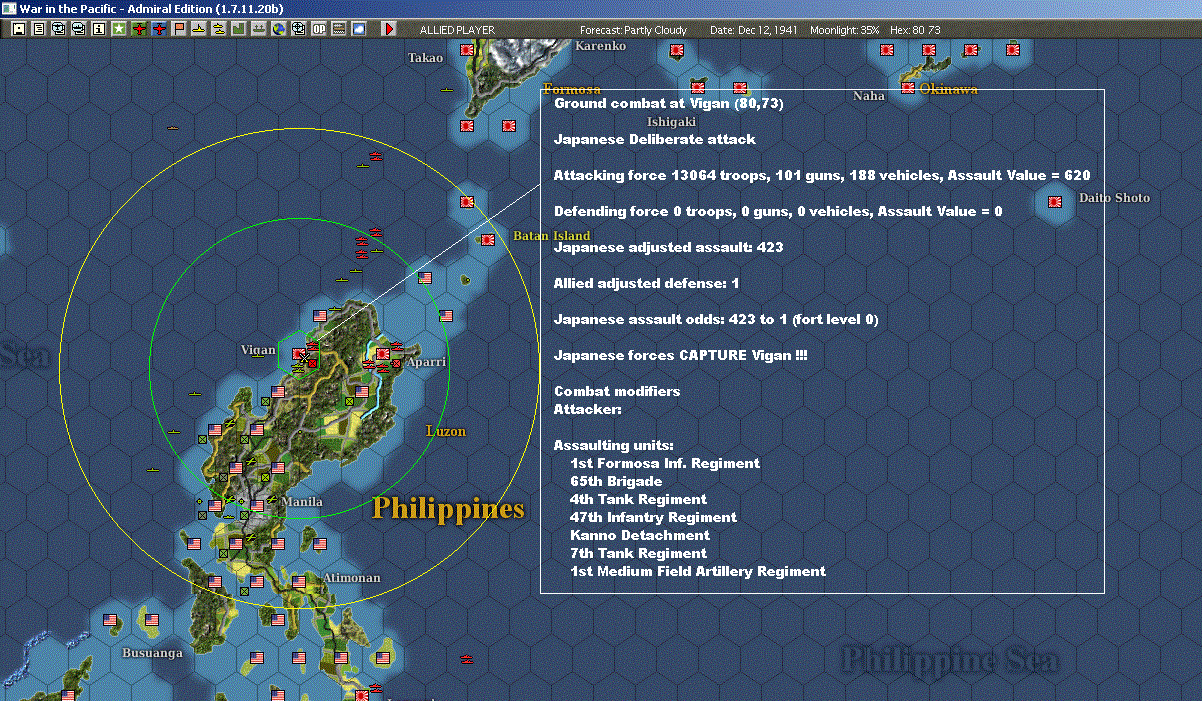The width and height of the screenshot is (1202, 701).
Task: Click the dark green ships toolbar icon
Action: tap(258, 29)
